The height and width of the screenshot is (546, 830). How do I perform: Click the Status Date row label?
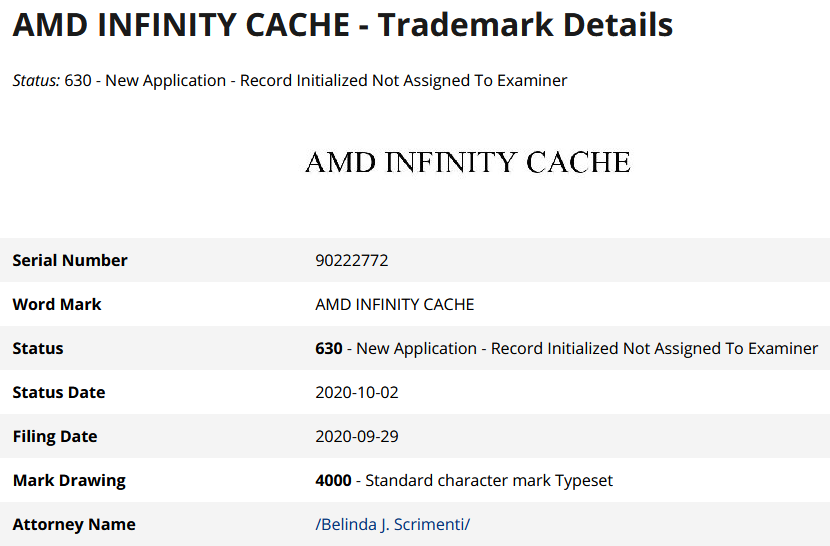59,392
